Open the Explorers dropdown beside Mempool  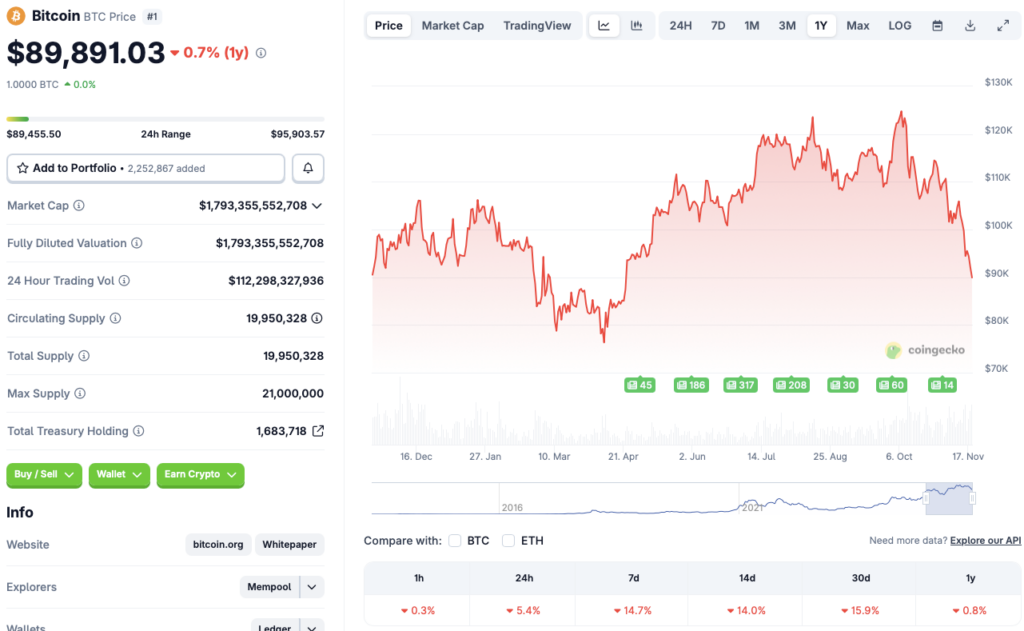point(310,587)
